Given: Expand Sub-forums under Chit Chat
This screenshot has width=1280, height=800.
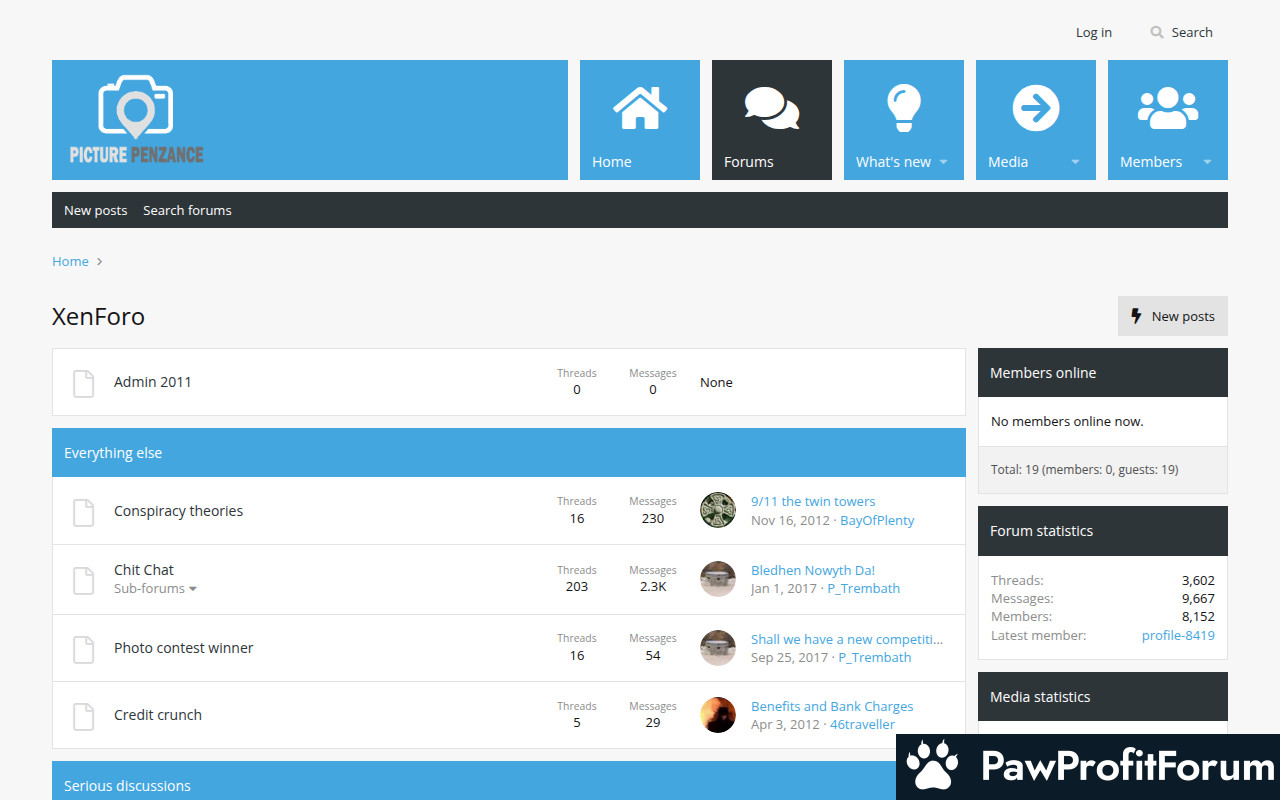Looking at the screenshot, I should tap(155, 589).
